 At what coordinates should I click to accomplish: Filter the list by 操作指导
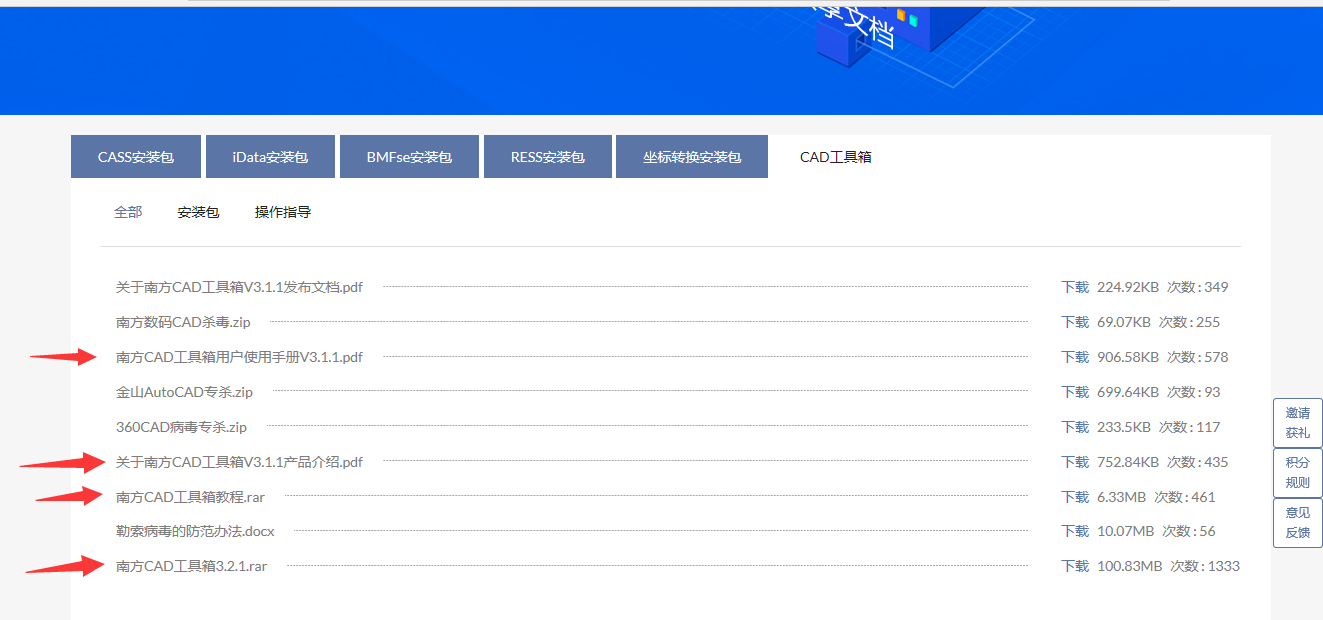tap(283, 212)
